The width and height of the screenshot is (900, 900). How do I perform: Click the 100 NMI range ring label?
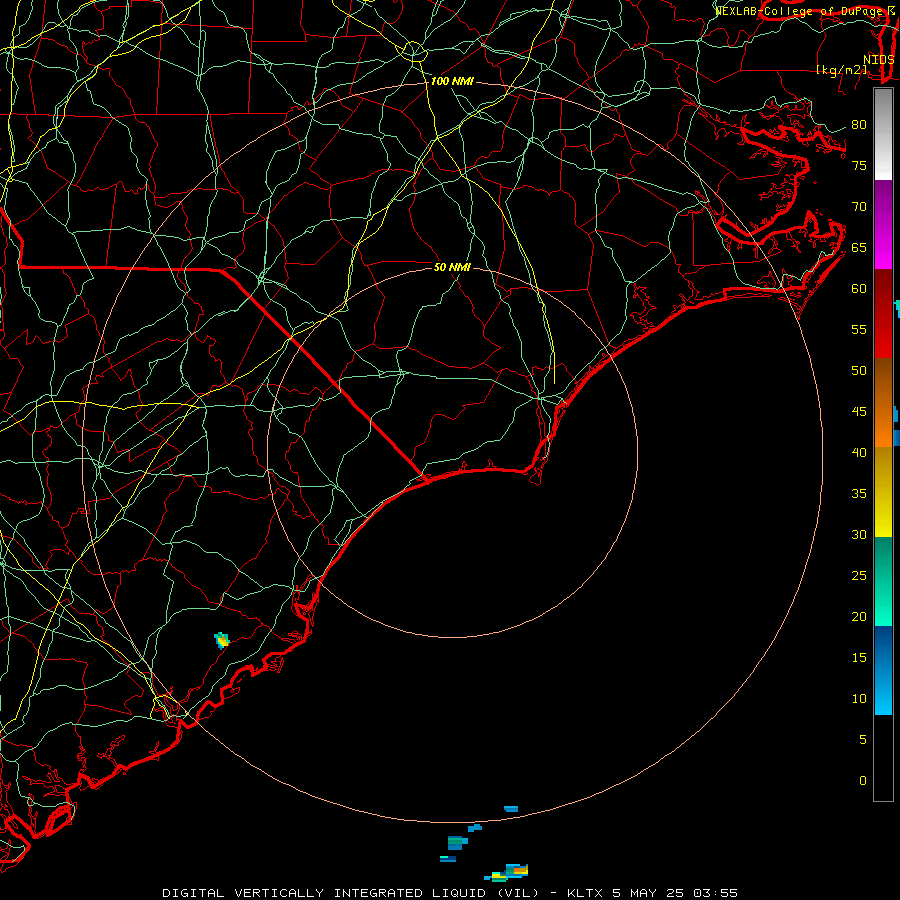pyautogui.click(x=452, y=82)
